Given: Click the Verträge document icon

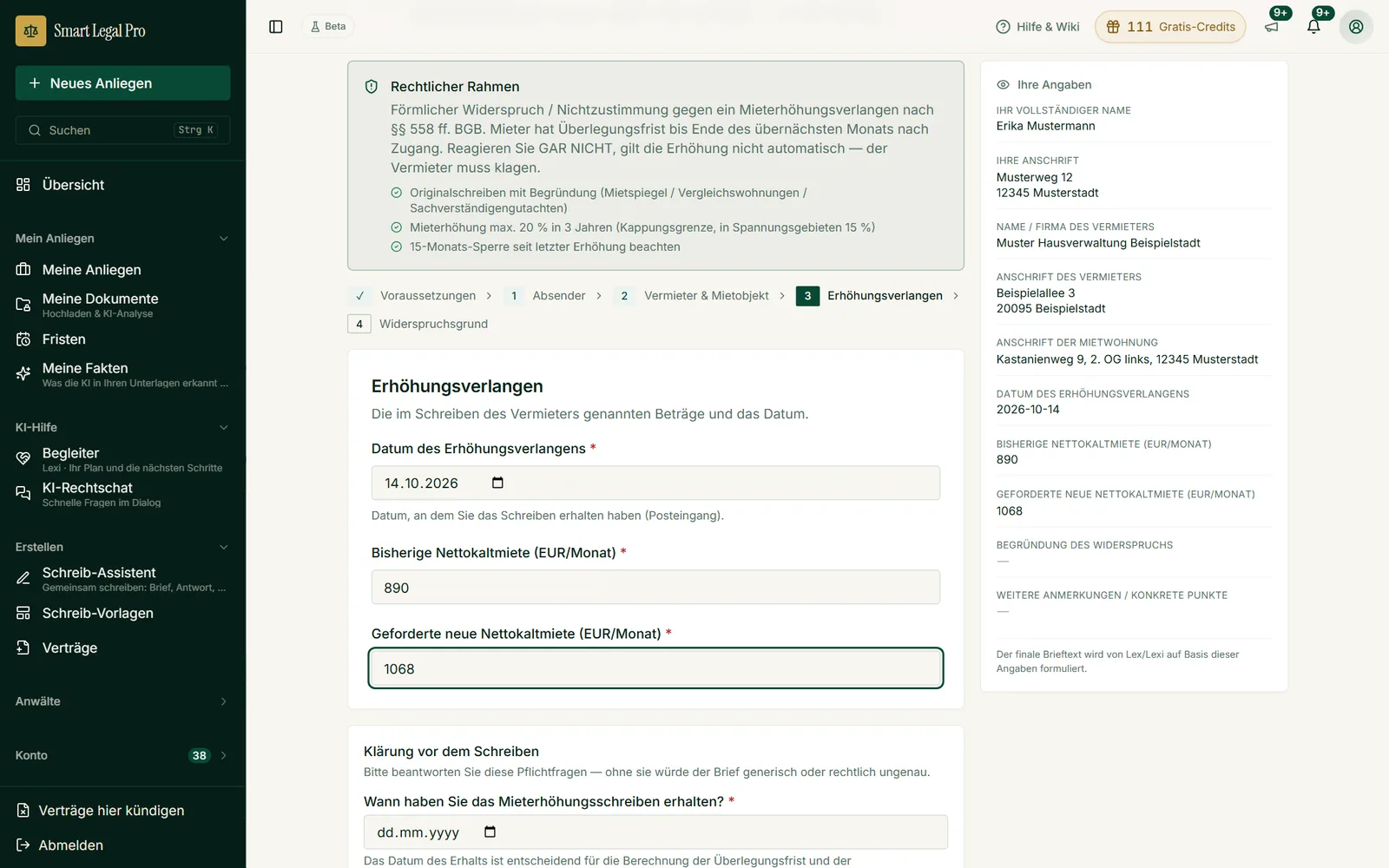Looking at the screenshot, I should (23, 648).
